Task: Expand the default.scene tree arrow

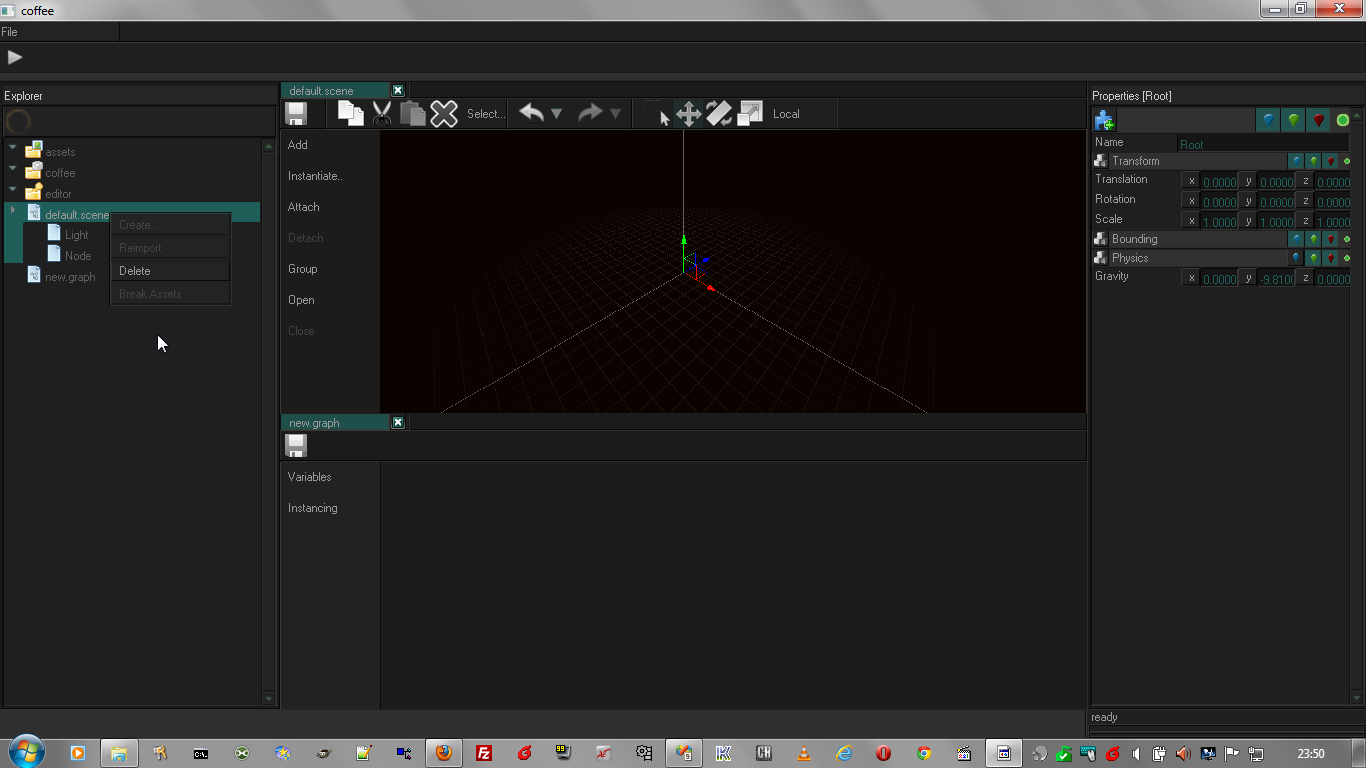Action: coord(13,211)
